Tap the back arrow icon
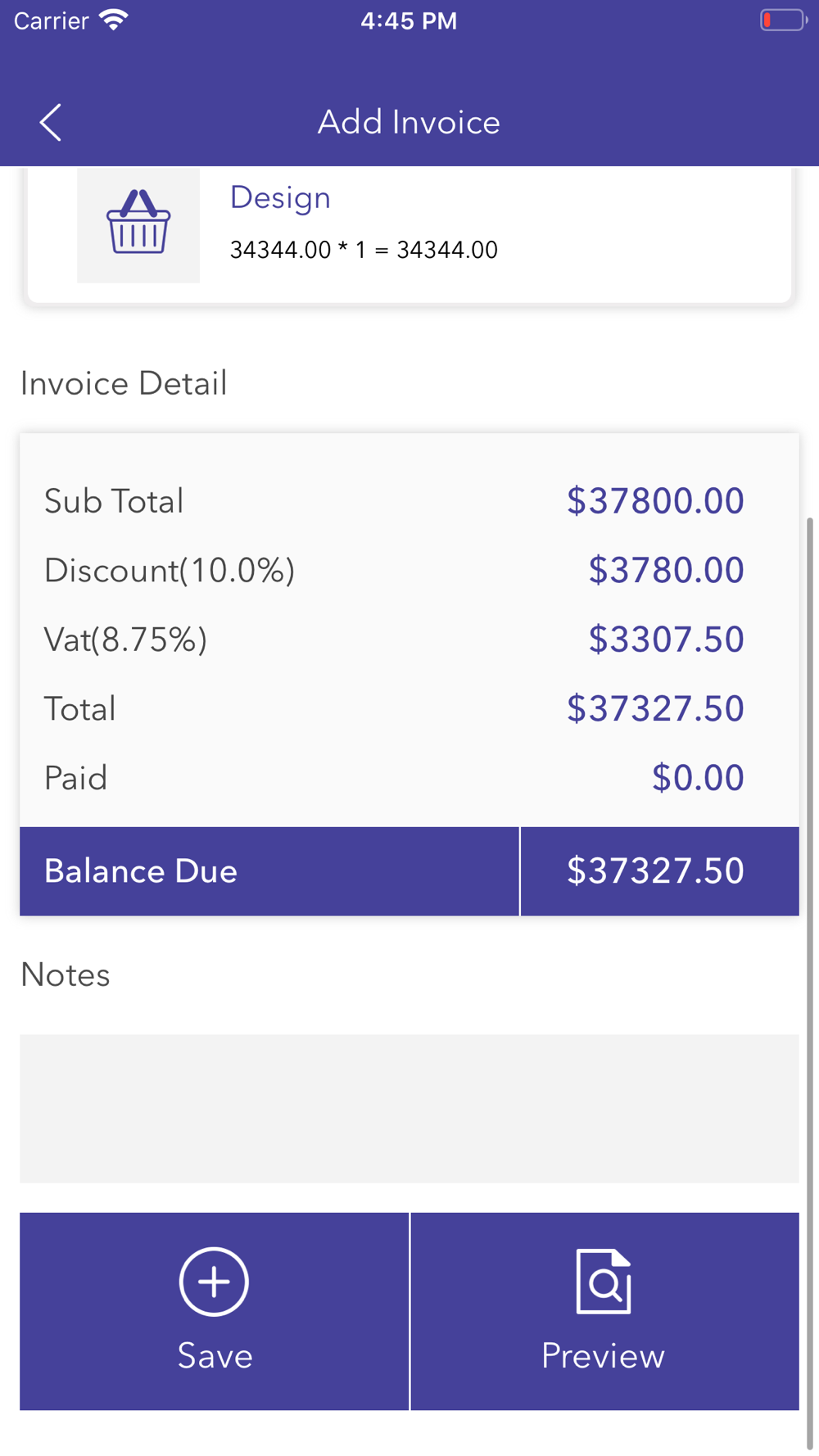Image resolution: width=819 pixels, height=1456 pixels. click(50, 123)
